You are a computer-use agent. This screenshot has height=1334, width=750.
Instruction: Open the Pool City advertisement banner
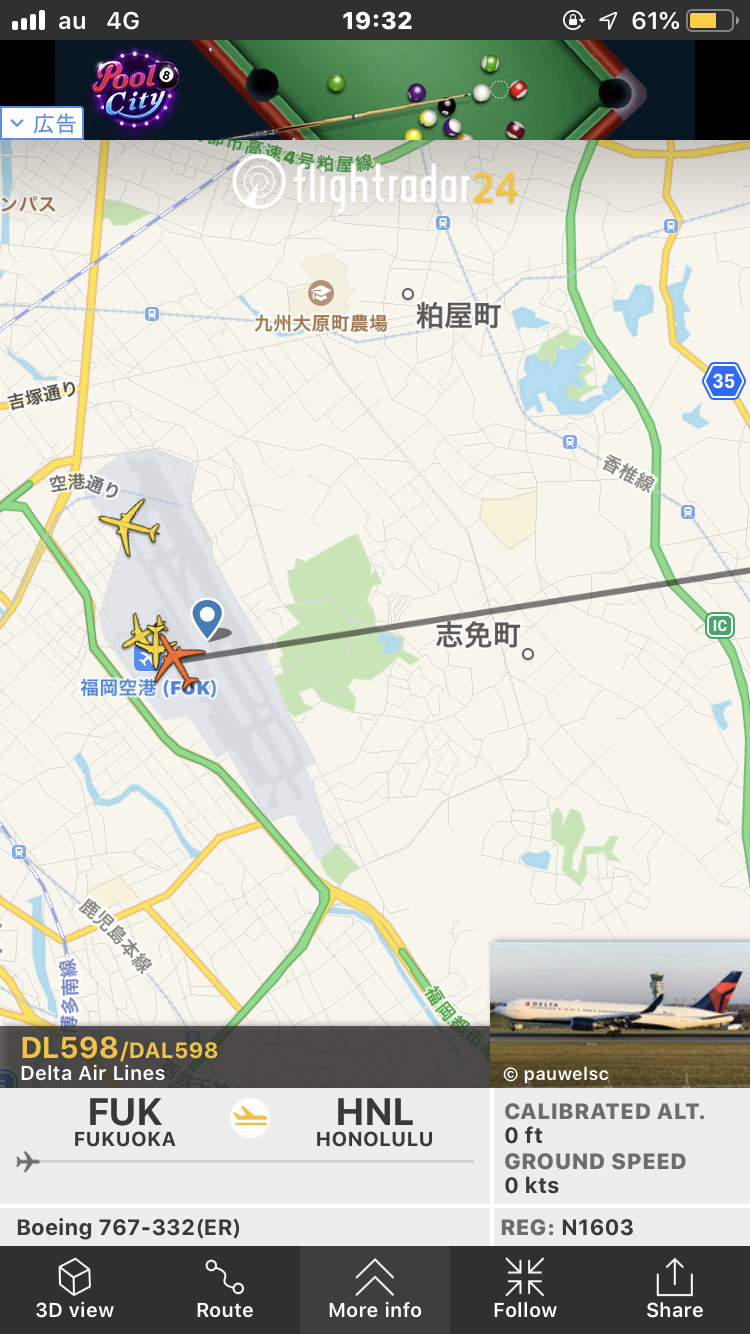point(375,90)
